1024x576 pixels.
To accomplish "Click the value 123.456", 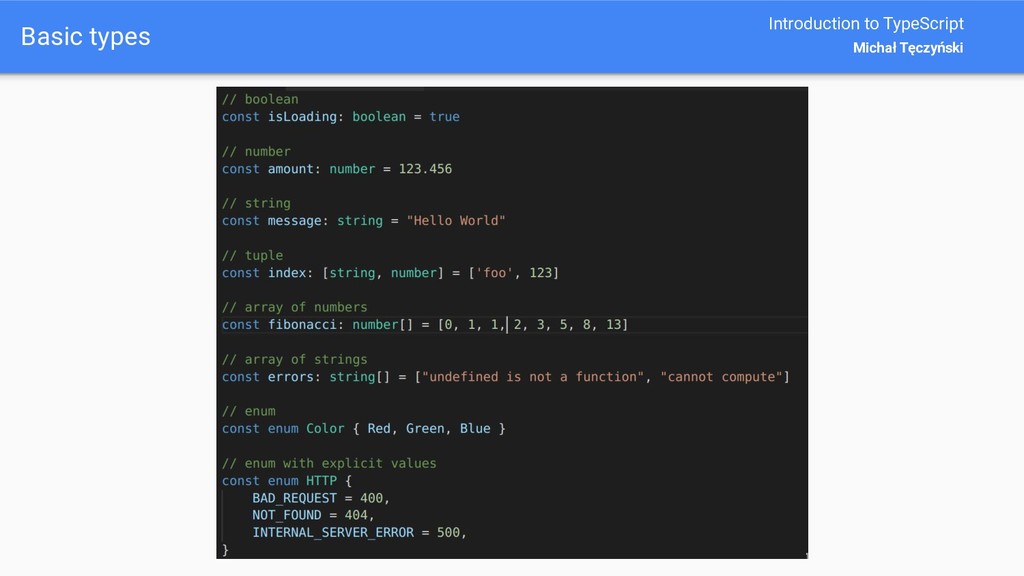I will point(425,169).
